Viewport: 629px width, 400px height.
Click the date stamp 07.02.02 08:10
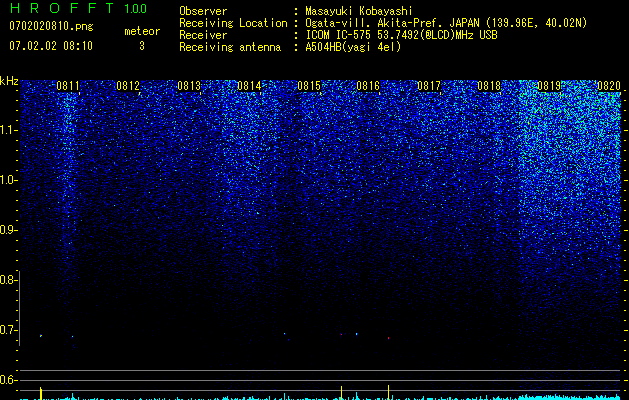click(51, 46)
